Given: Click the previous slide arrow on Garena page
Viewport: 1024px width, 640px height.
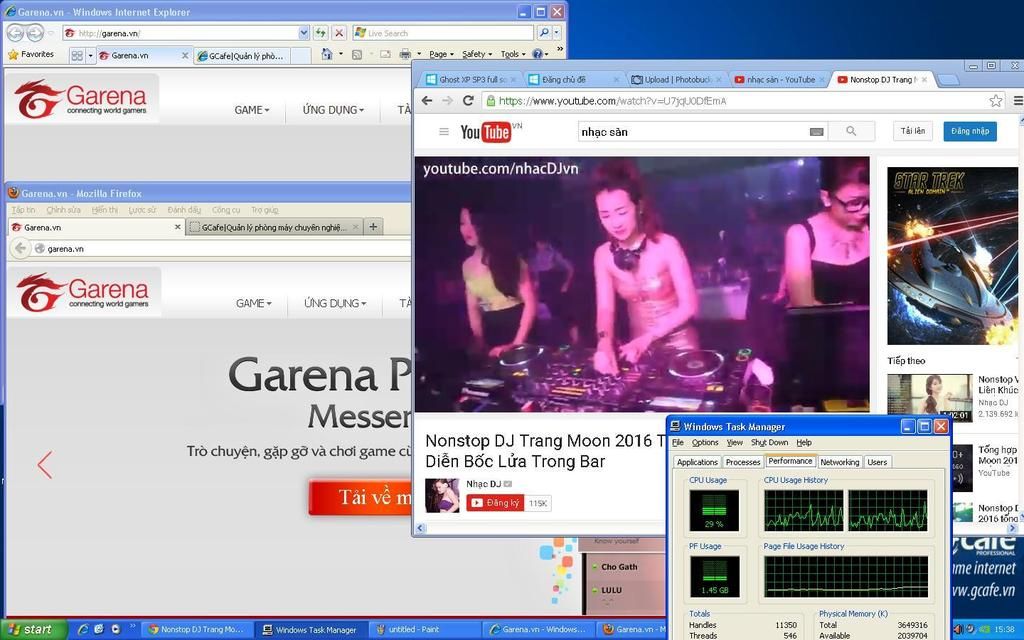Looking at the screenshot, I should 44,465.
